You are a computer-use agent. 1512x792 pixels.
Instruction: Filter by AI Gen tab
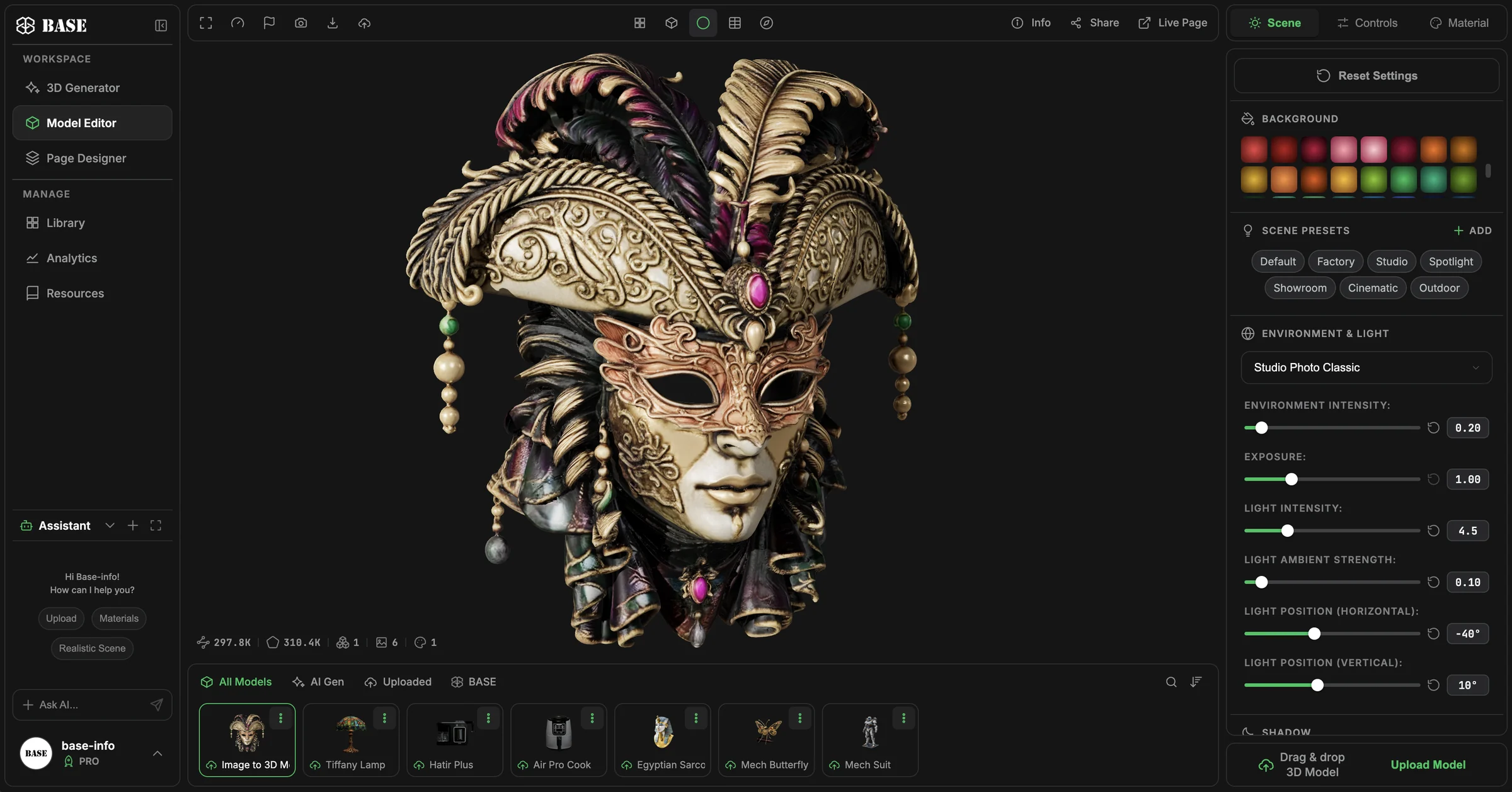[318, 682]
